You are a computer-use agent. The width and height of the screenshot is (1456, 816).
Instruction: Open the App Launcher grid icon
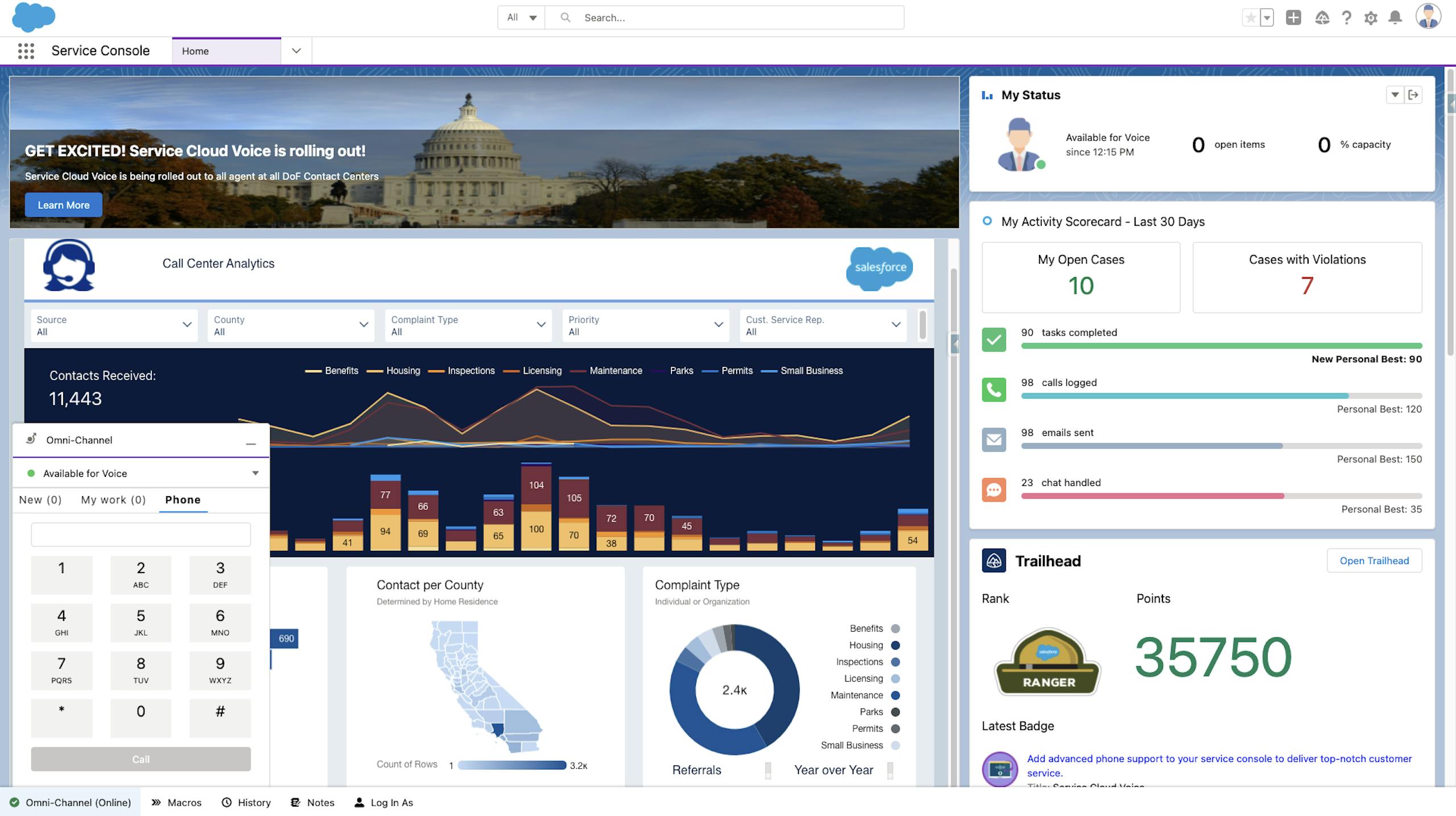[x=26, y=51]
